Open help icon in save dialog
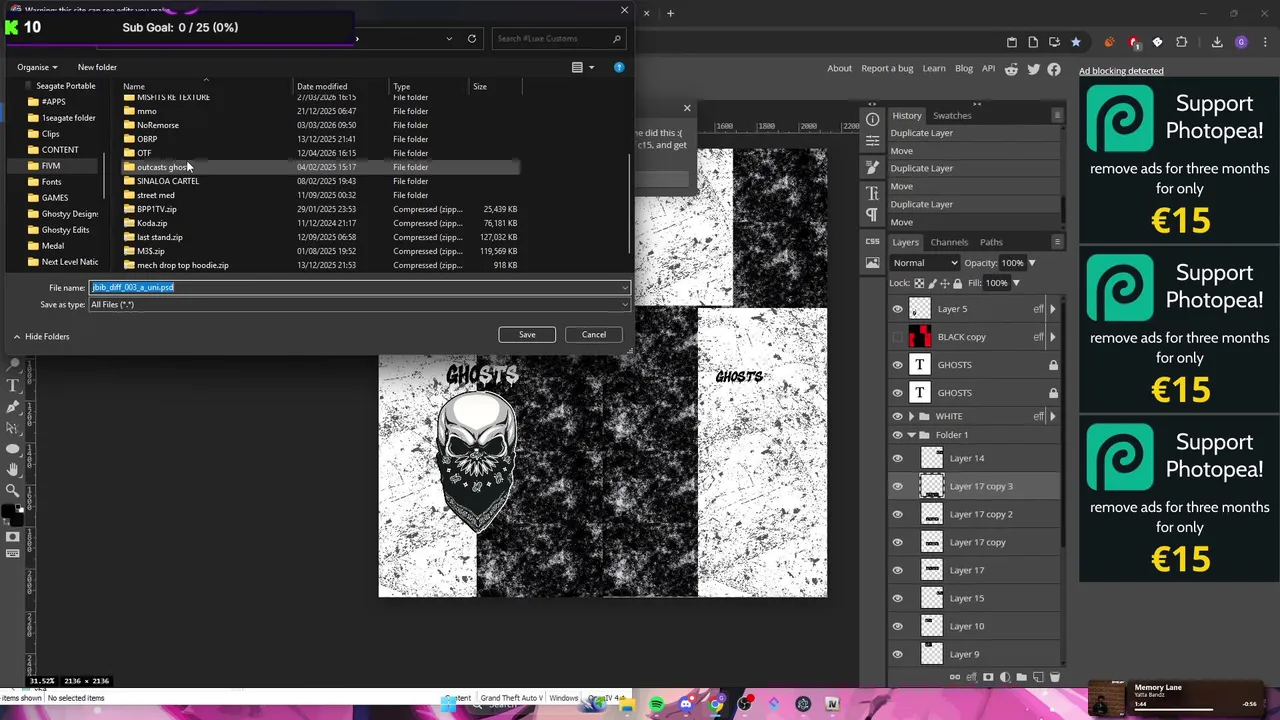This screenshot has height=720, width=1280. 619,67
